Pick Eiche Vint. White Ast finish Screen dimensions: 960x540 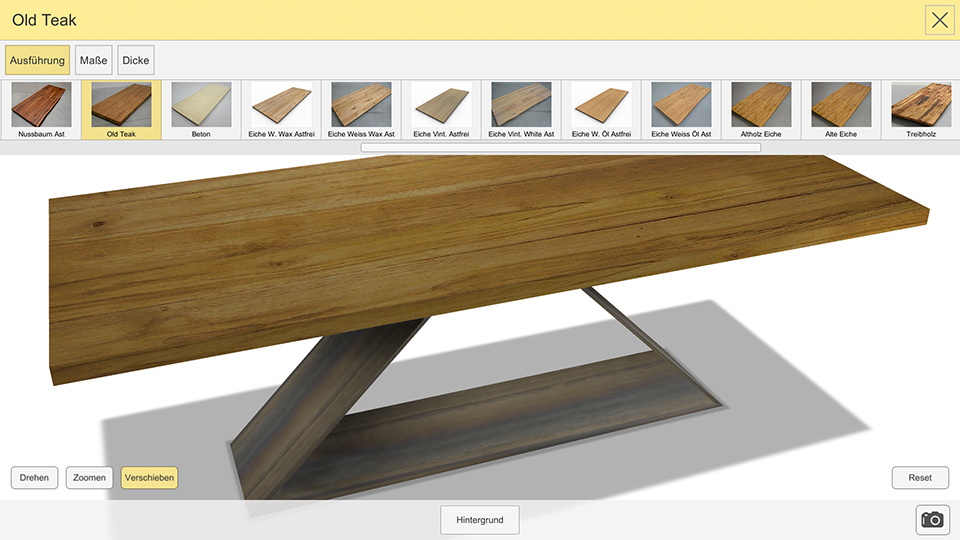click(521, 109)
